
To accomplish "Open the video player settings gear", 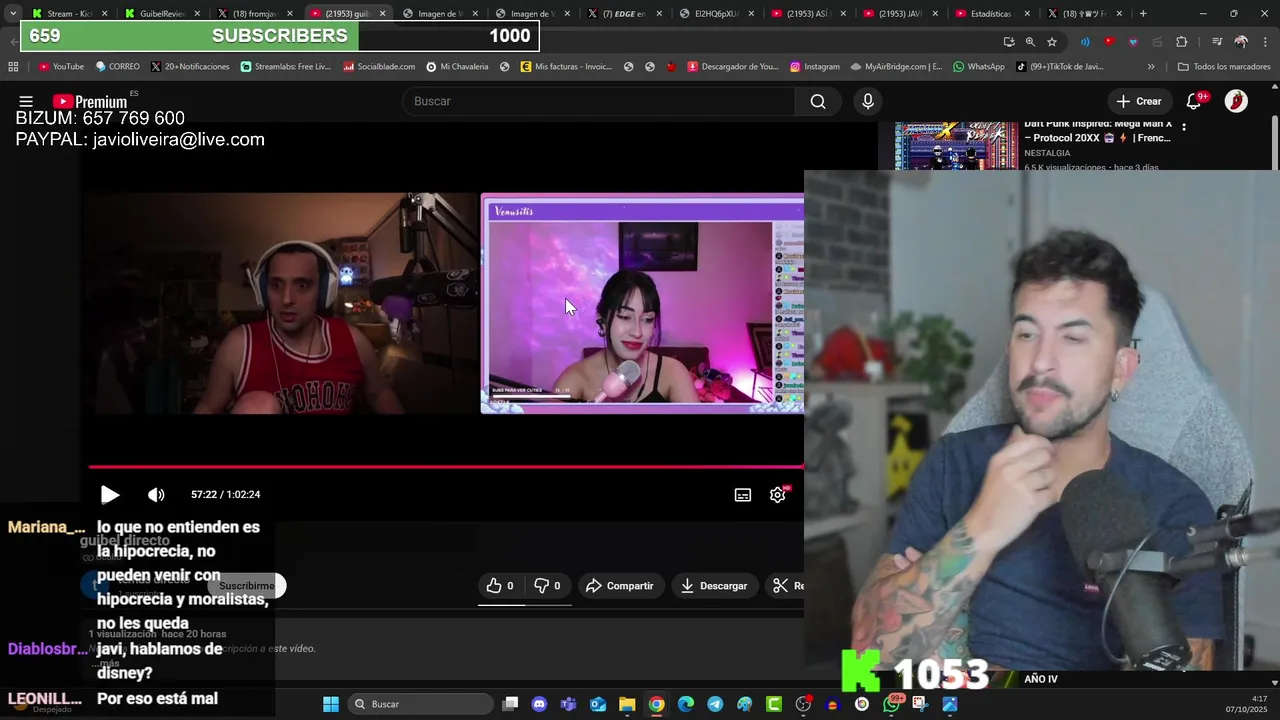I will [x=778, y=495].
